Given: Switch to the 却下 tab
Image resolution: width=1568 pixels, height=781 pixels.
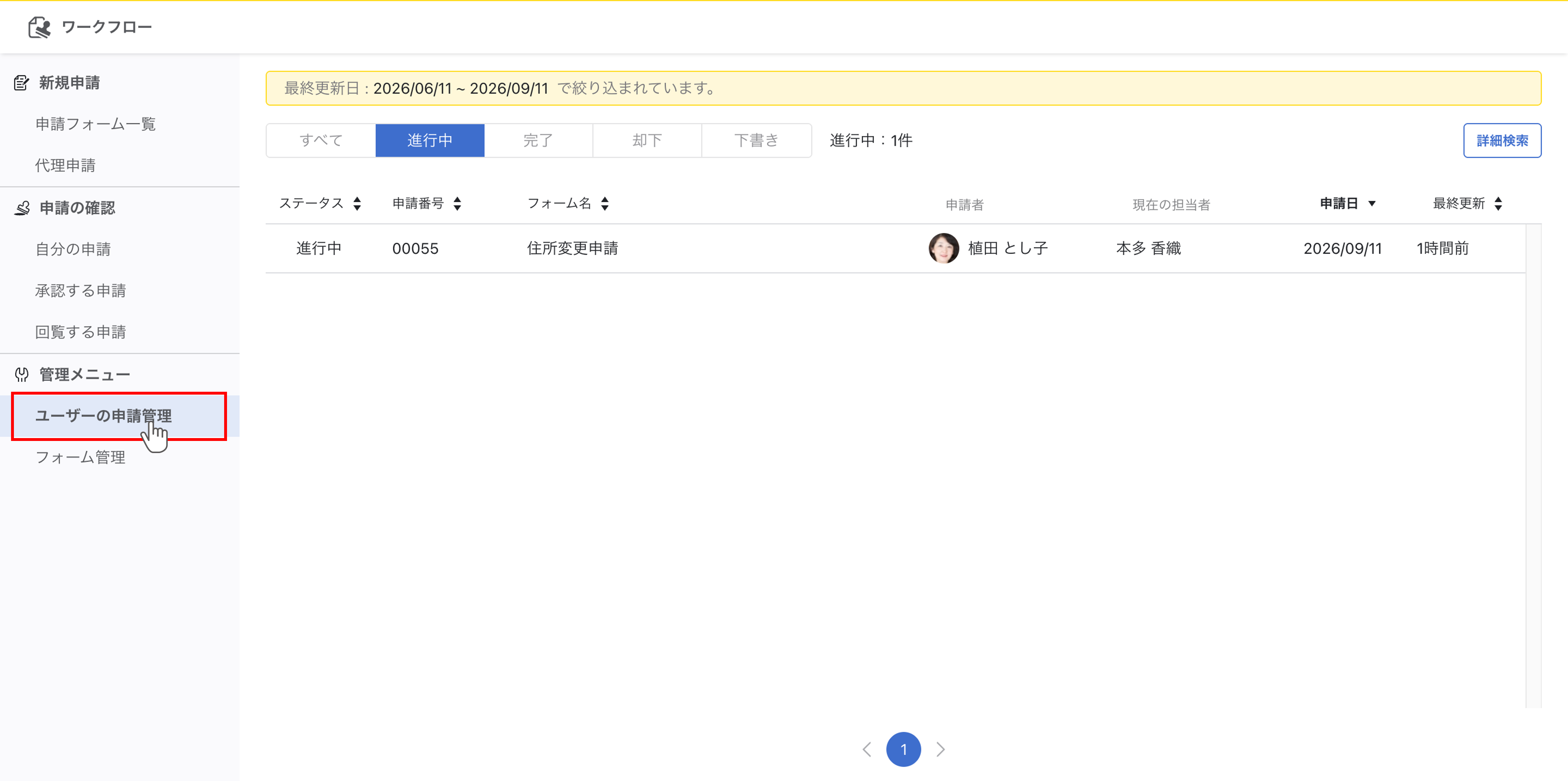Looking at the screenshot, I should [647, 140].
